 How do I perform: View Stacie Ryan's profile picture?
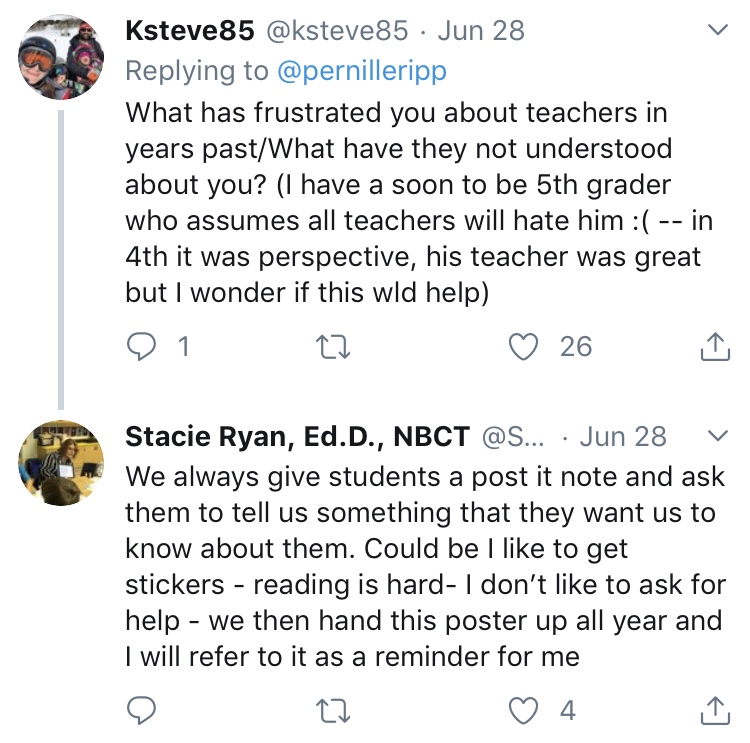coord(61,462)
